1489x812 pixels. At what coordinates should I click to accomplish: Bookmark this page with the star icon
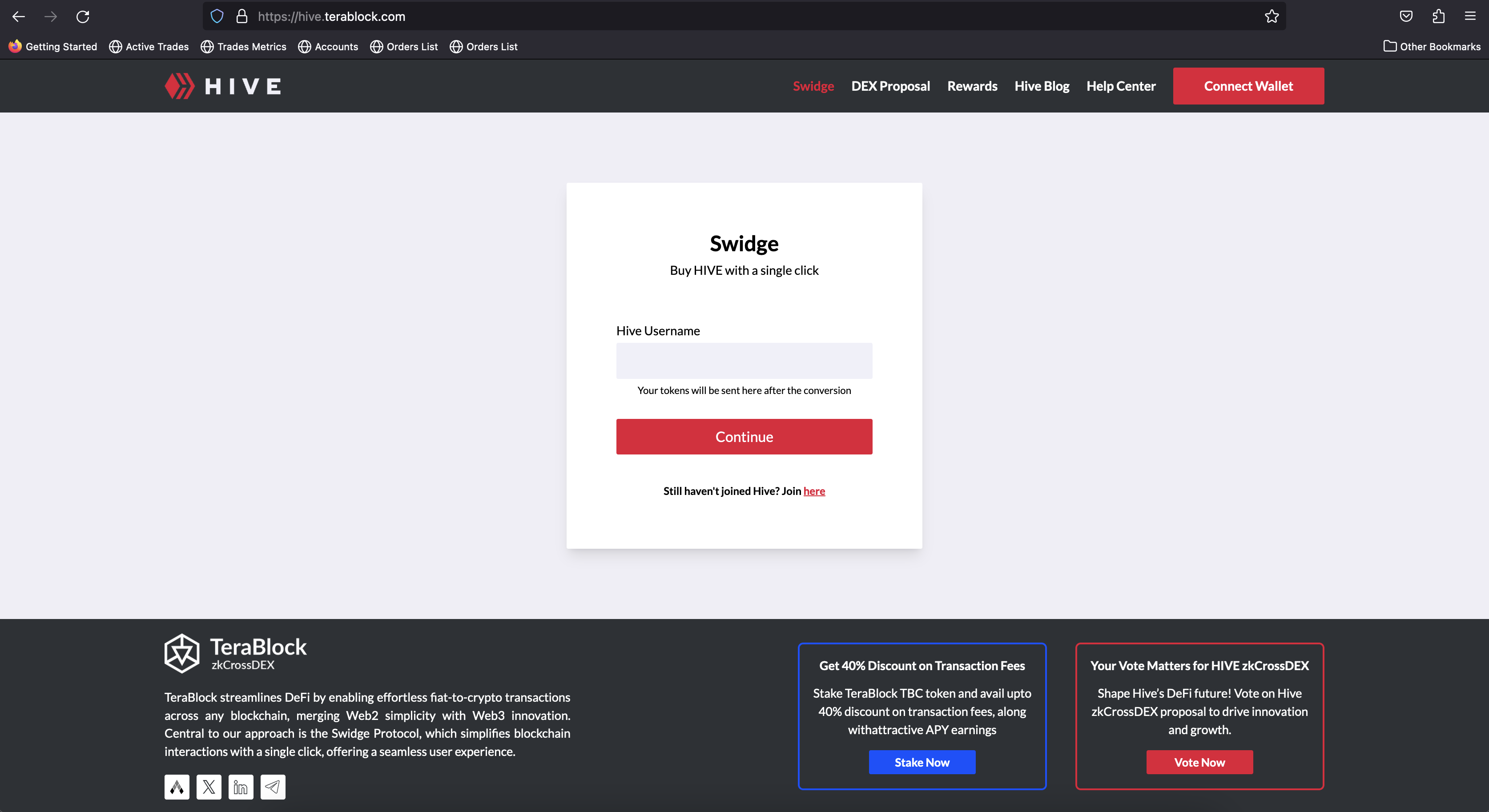coord(1271,16)
